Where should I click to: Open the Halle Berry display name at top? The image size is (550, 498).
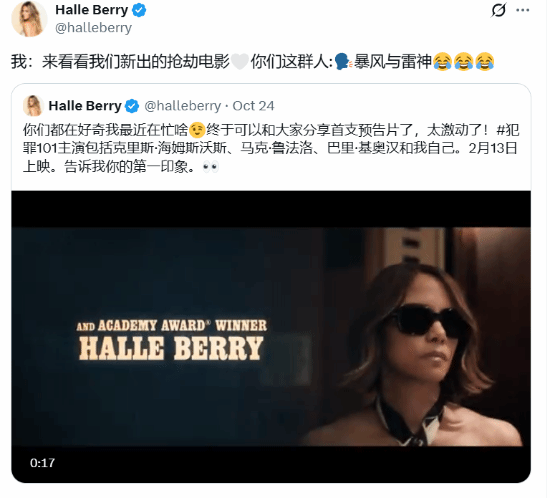[x=92, y=10]
